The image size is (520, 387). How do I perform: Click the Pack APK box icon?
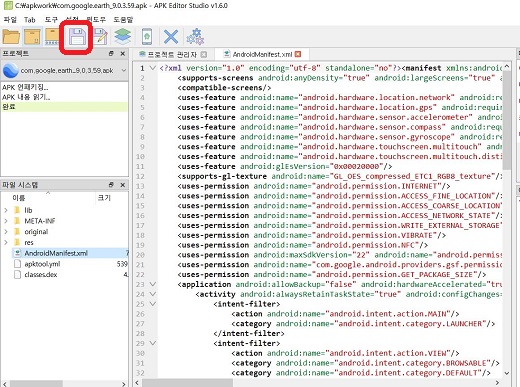tap(32, 37)
